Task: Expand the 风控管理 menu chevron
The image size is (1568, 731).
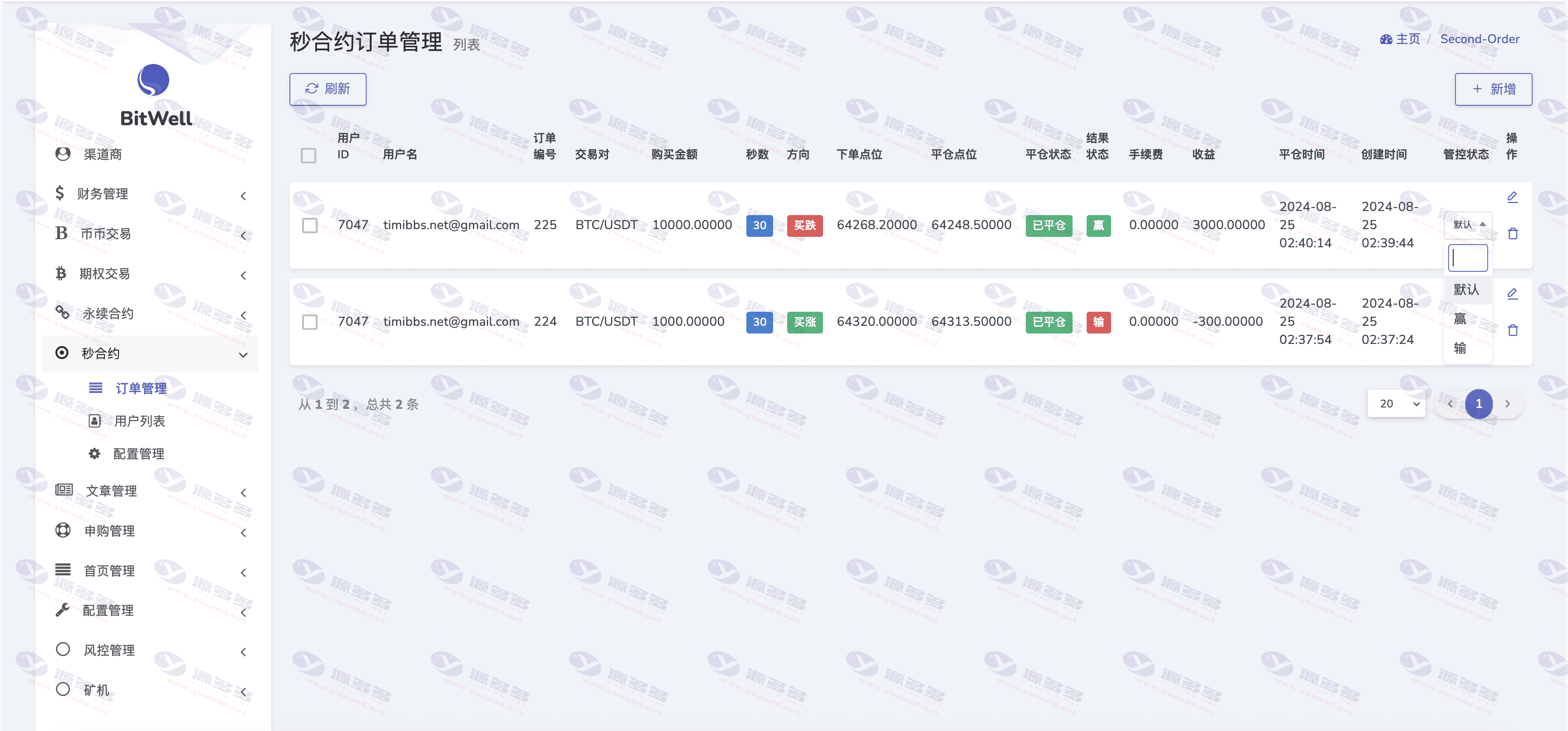Action: (x=244, y=653)
